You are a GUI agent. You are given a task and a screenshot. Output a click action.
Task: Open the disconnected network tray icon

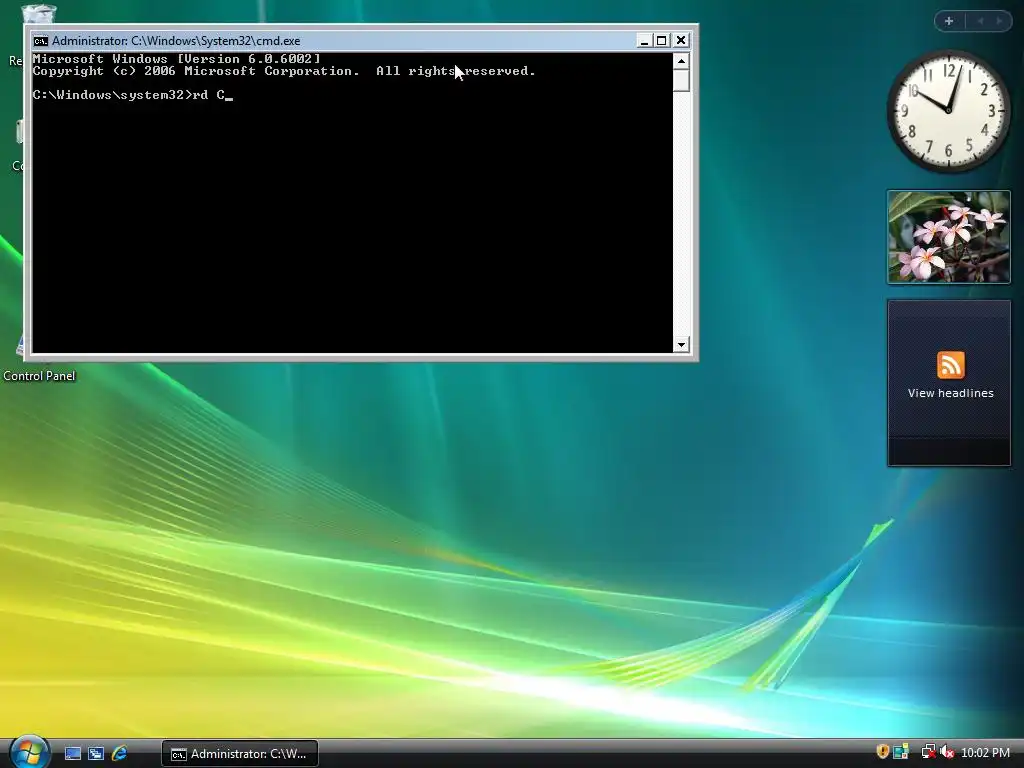coord(928,752)
